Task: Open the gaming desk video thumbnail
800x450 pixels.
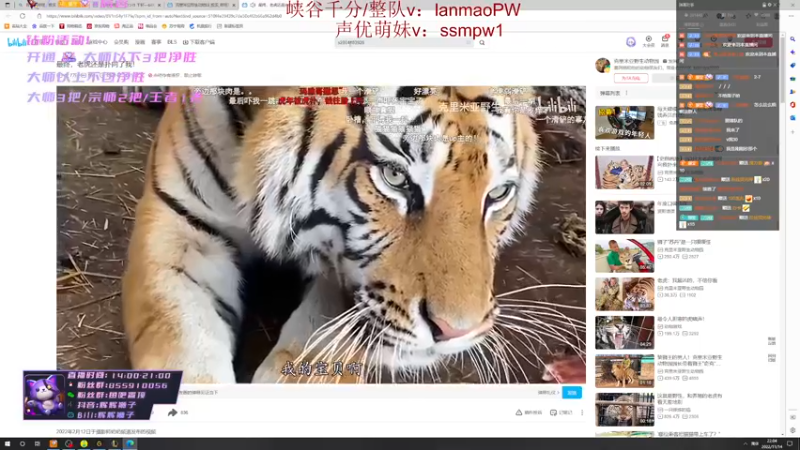Action: 624,122
